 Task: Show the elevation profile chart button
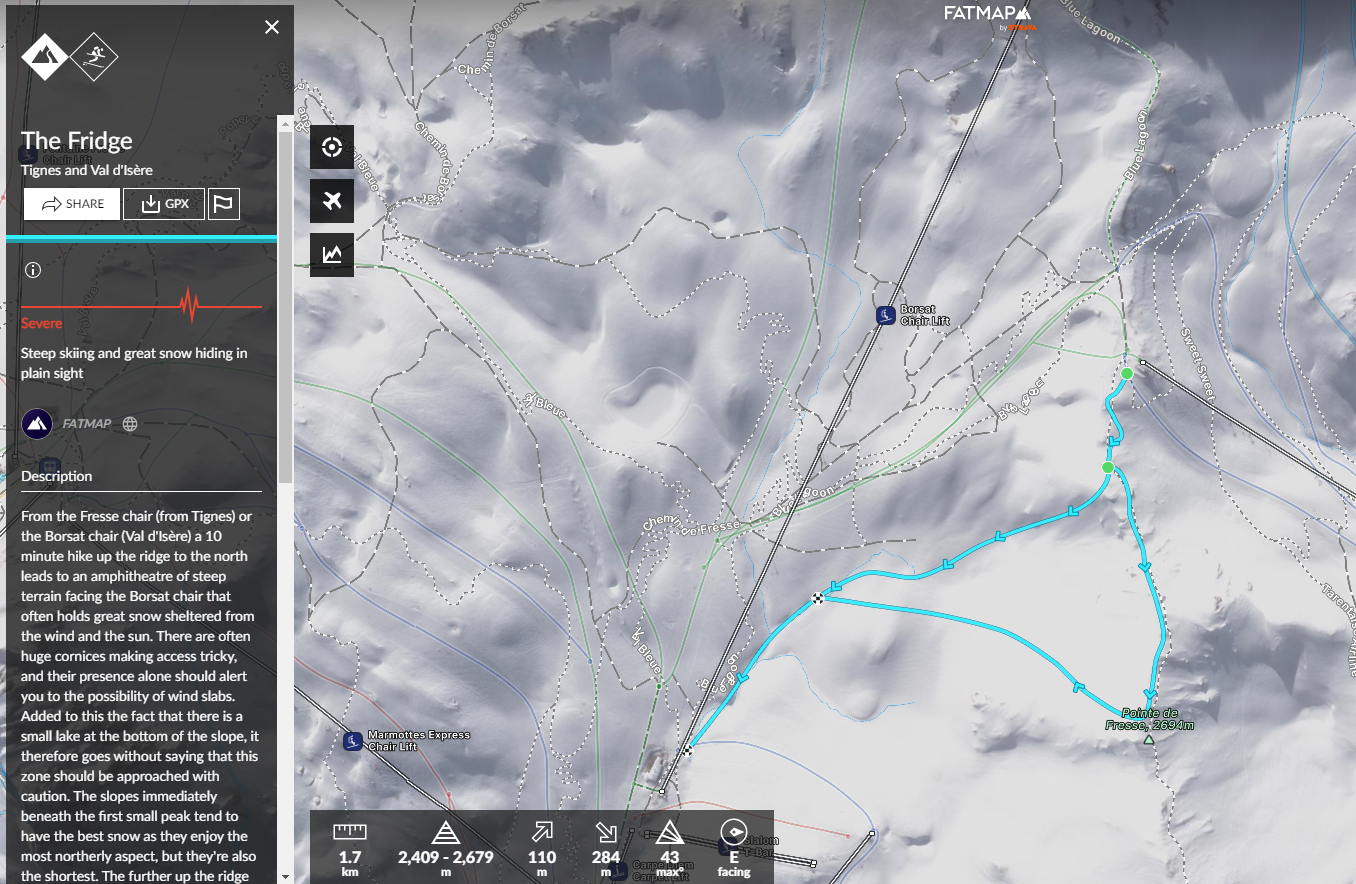[332, 255]
